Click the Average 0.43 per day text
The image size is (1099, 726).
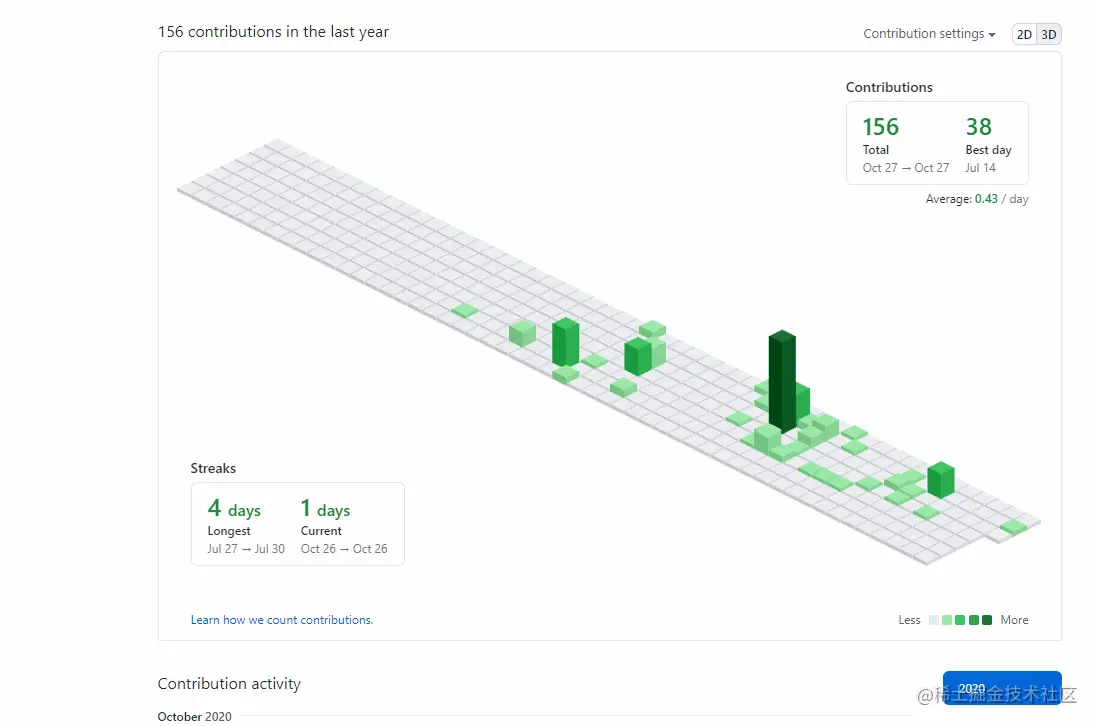[977, 199]
